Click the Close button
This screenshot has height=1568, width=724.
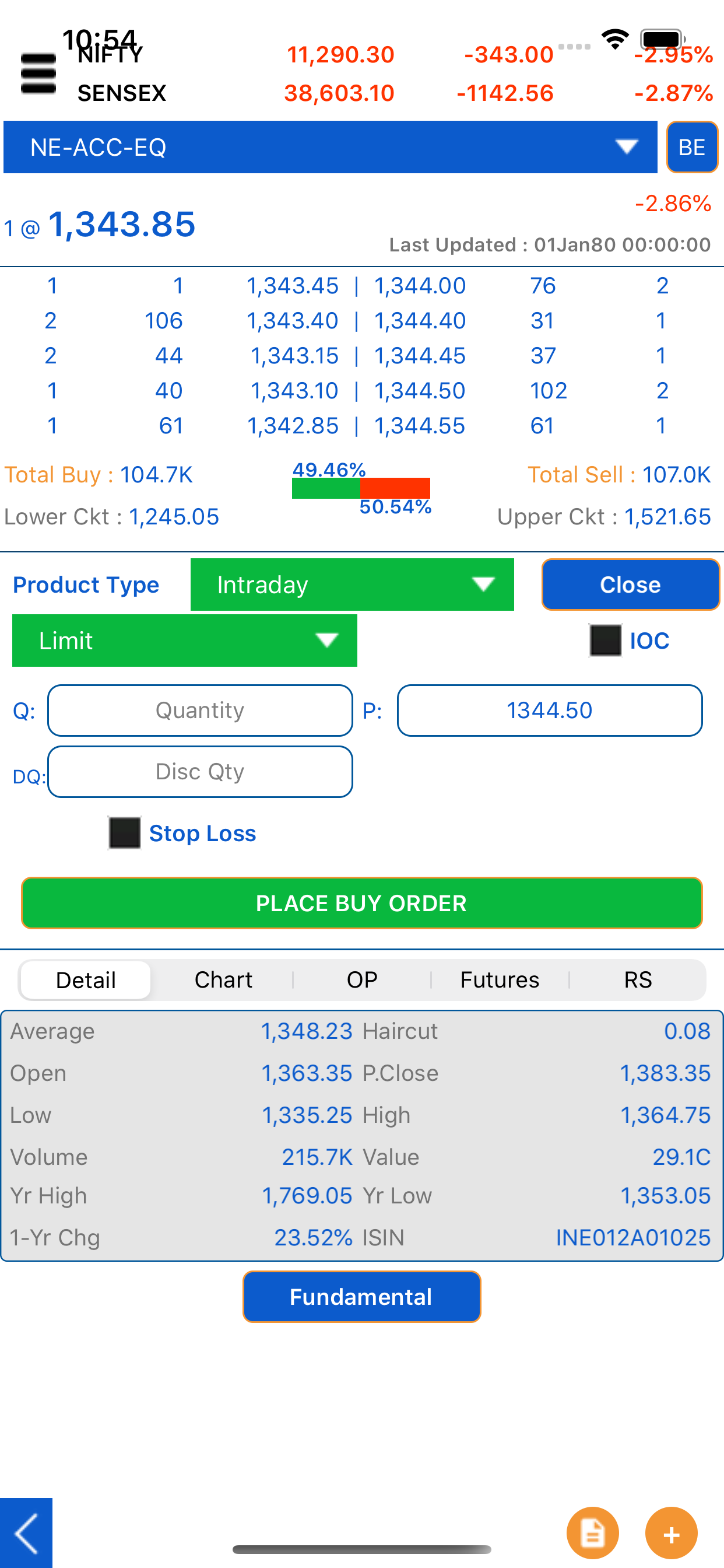coord(630,584)
